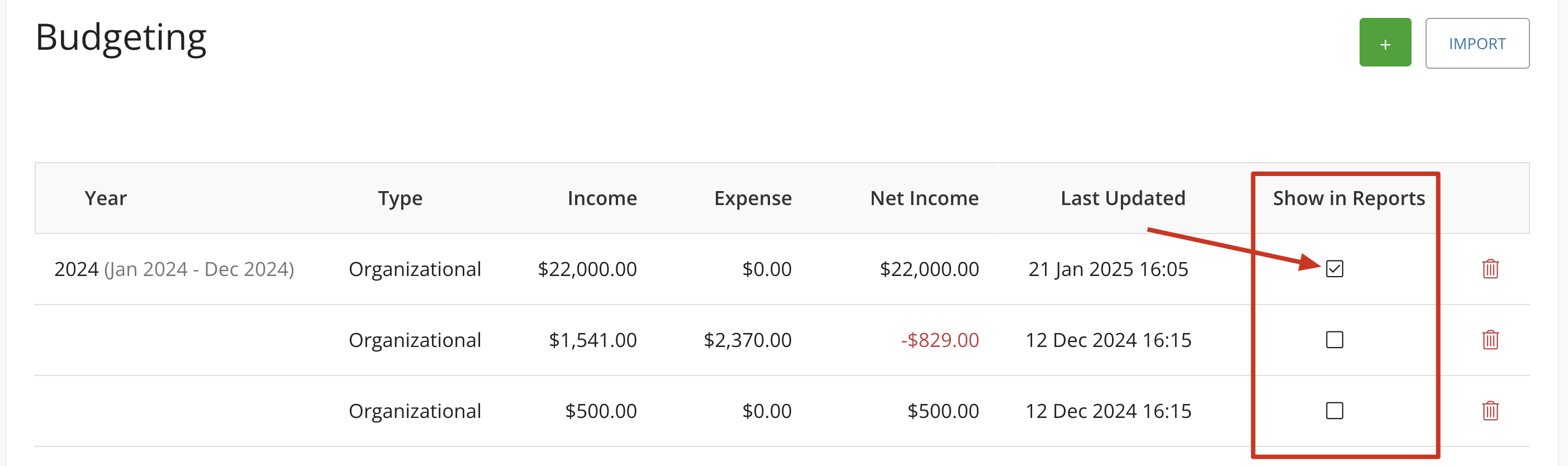Open the 2024 (Jan 2024 - Dec 2024) budget
The height and width of the screenshot is (466, 1568).
pyautogui.click(x=174, y=269)
